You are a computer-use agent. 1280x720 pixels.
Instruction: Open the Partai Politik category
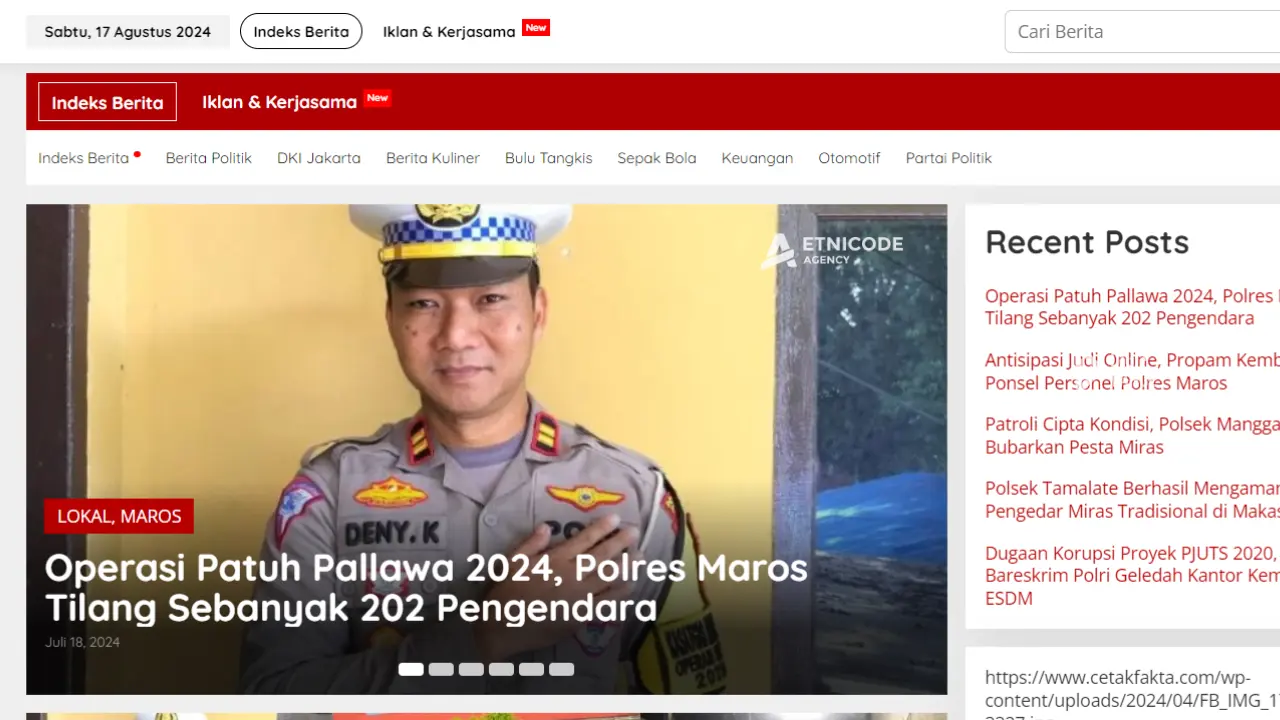tap(948, 158)
